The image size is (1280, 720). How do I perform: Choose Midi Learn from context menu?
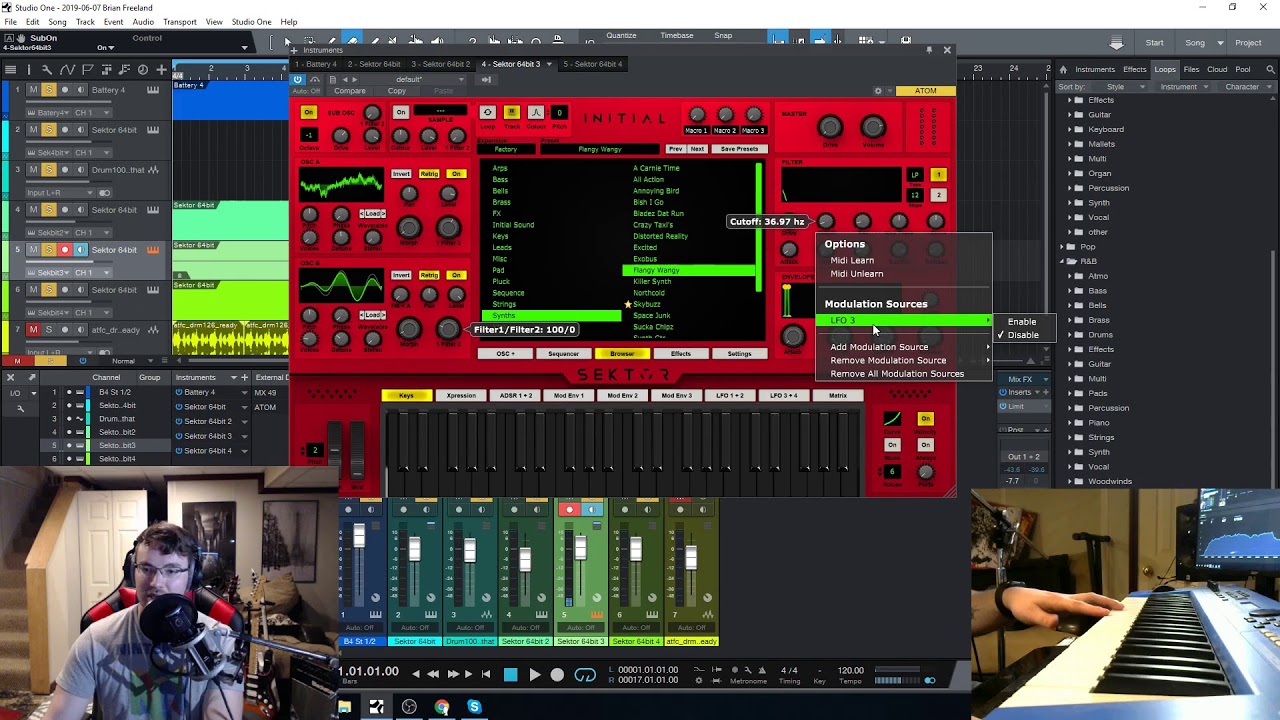[x=852, y=260]
